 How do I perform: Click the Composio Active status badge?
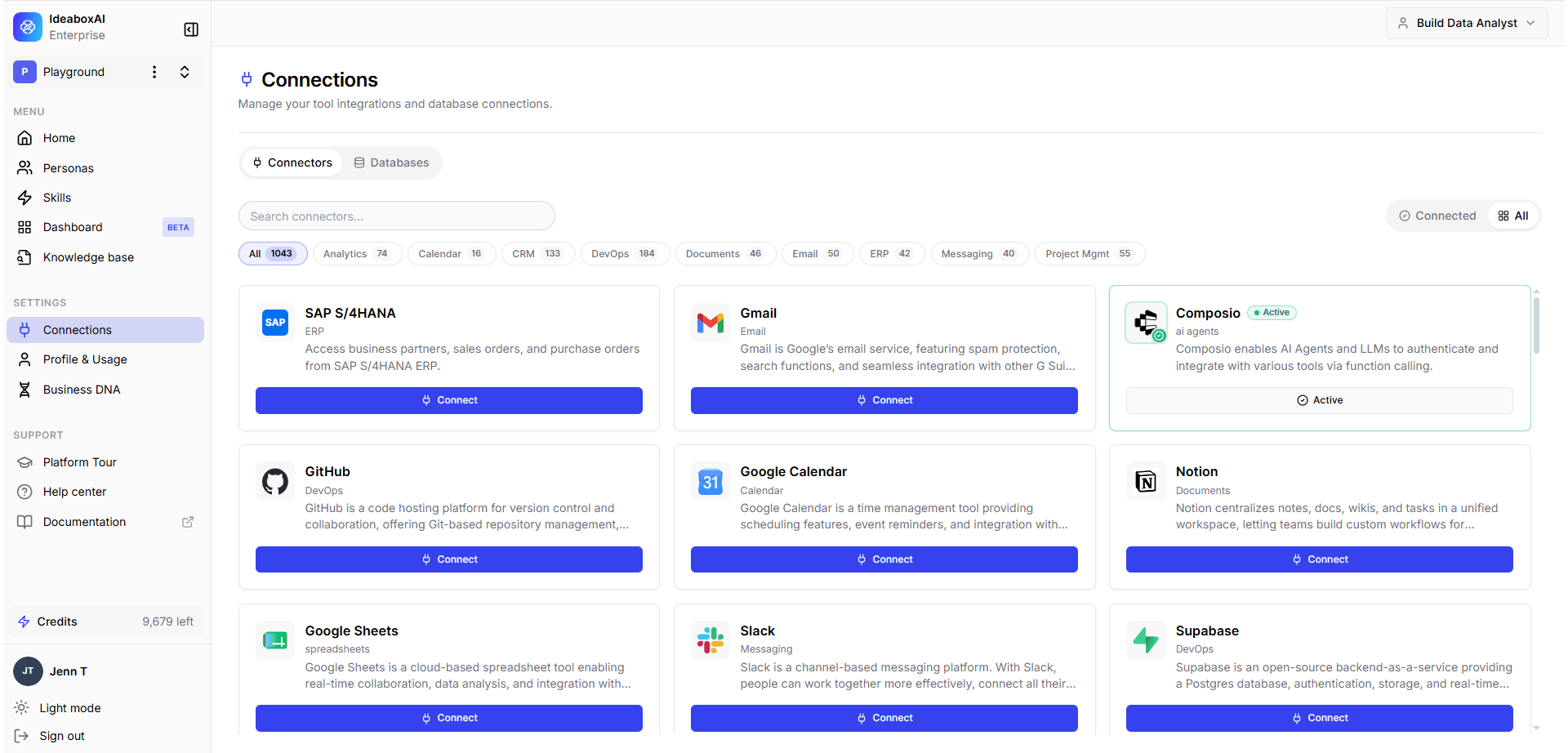tap(1272, 313)
